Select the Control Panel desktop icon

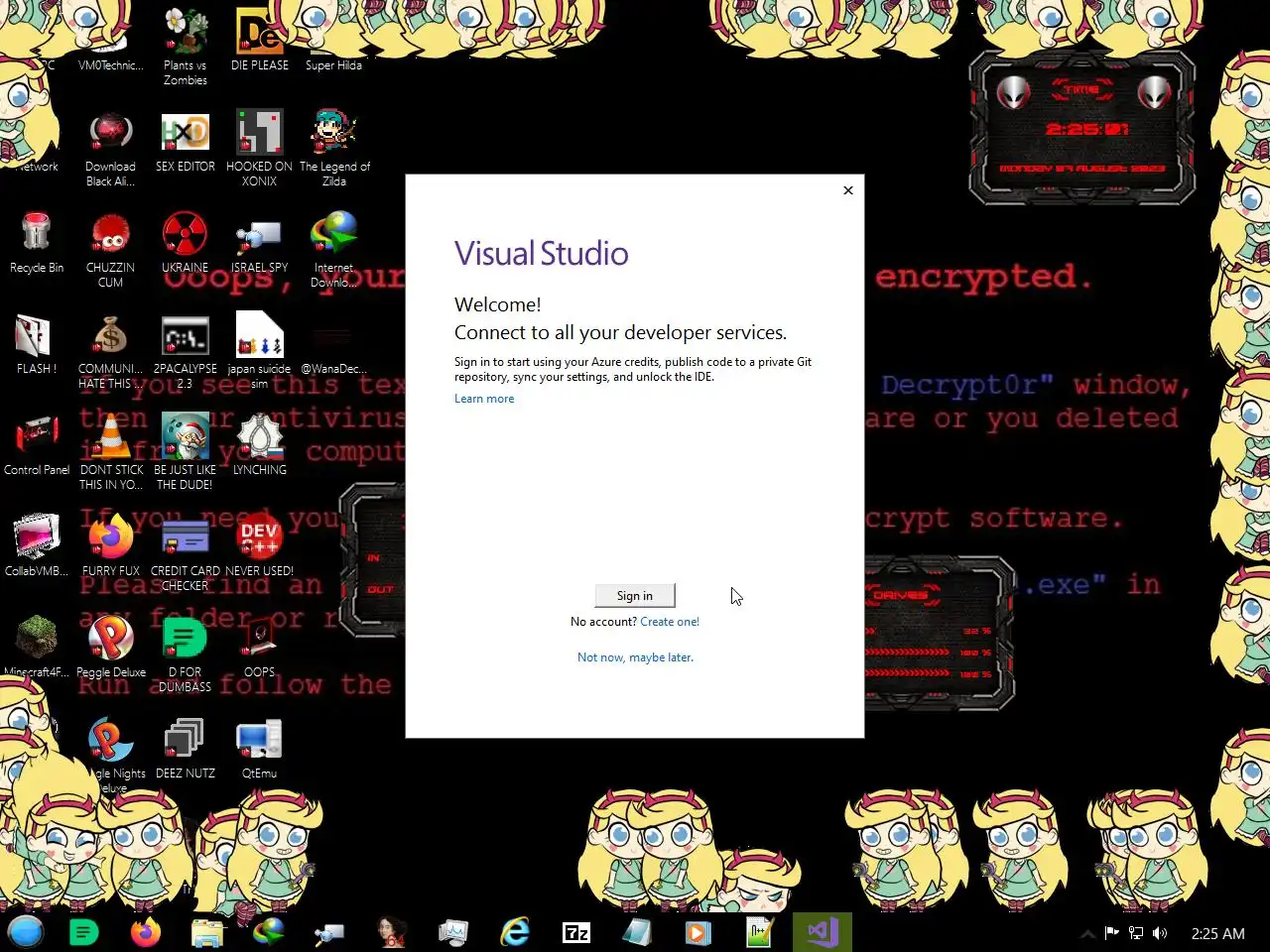point(37,445)
